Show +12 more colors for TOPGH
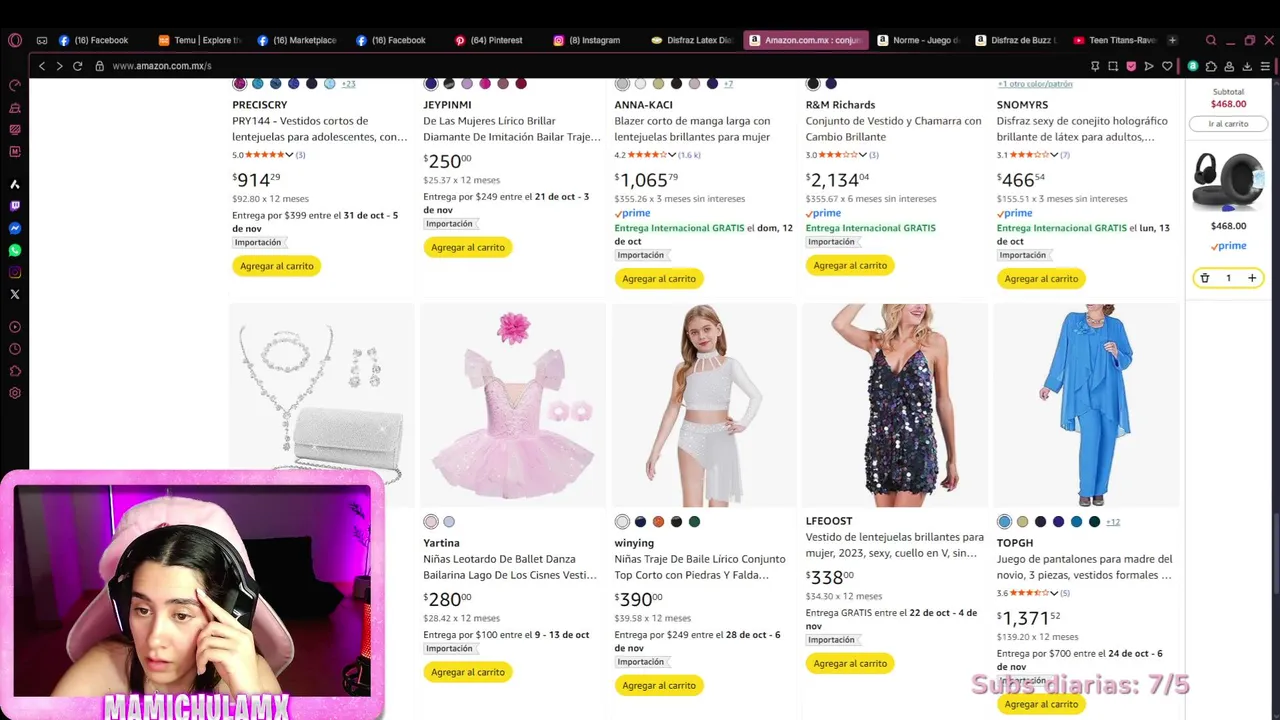The width and height of the screenshot is (1280, 720). point(1113,521)
